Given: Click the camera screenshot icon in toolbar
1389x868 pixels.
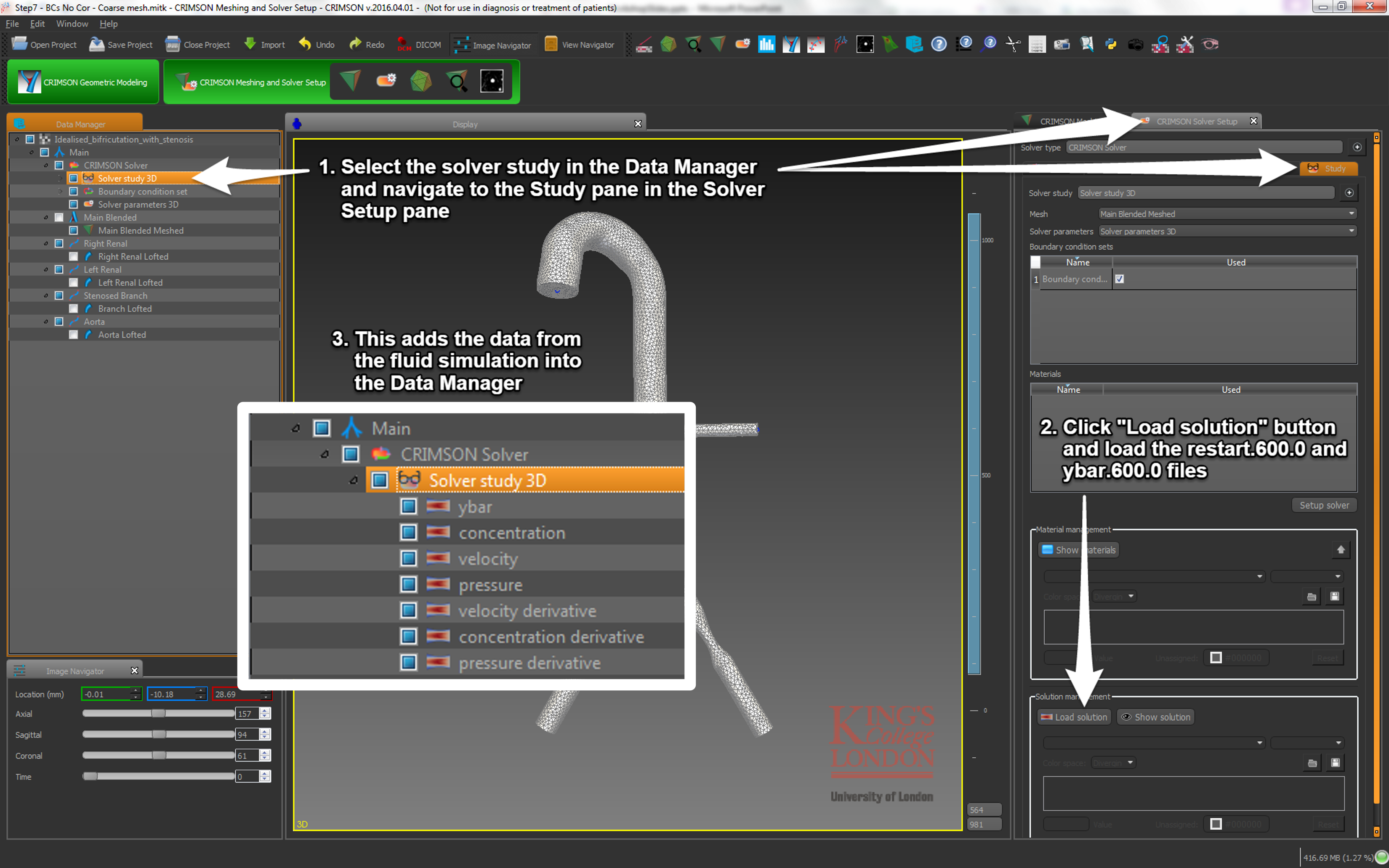Looking at the screenshot, I should point(1135,44).
